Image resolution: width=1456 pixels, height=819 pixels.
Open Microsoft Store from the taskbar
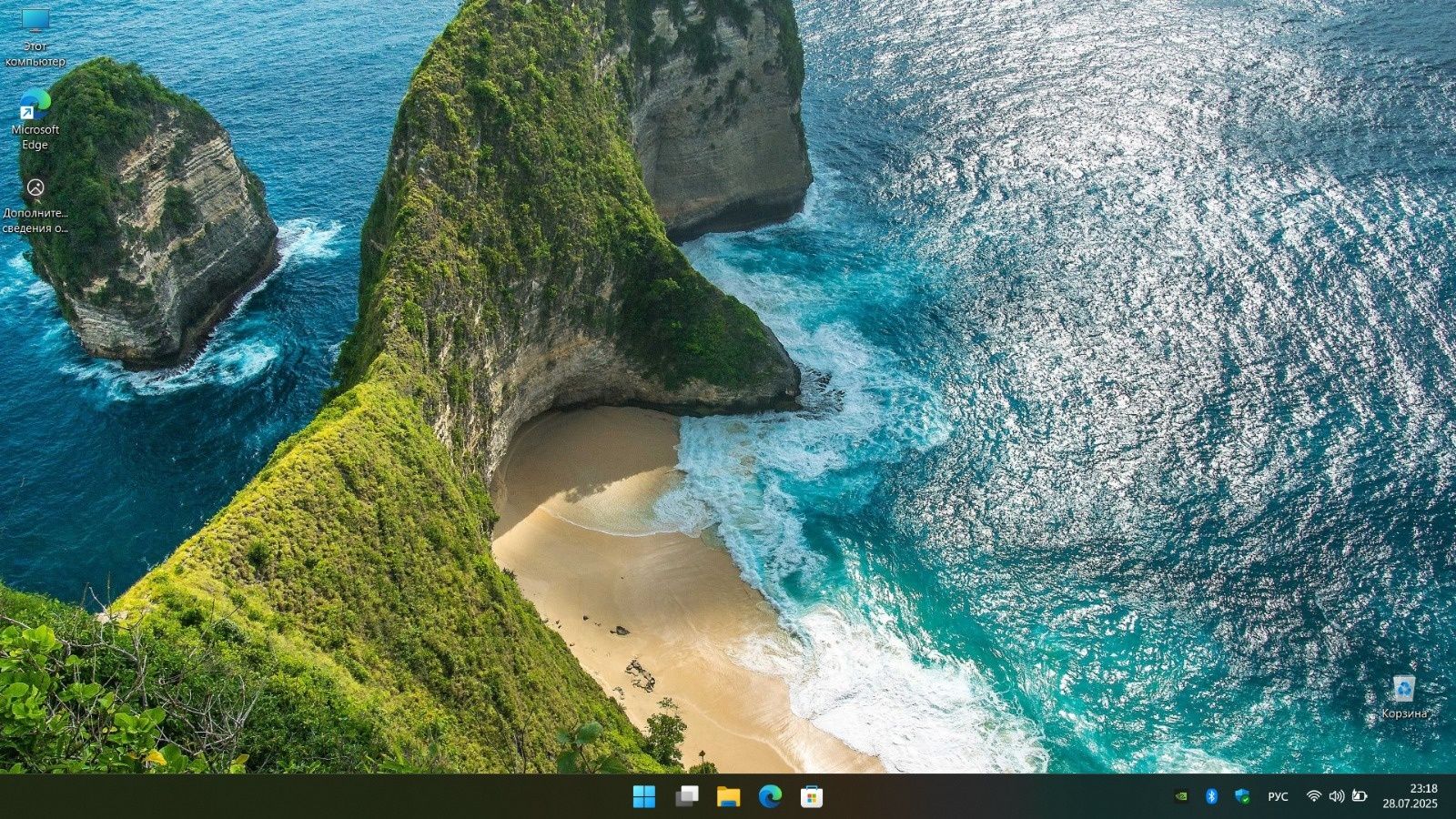click(x=812, y=796)
